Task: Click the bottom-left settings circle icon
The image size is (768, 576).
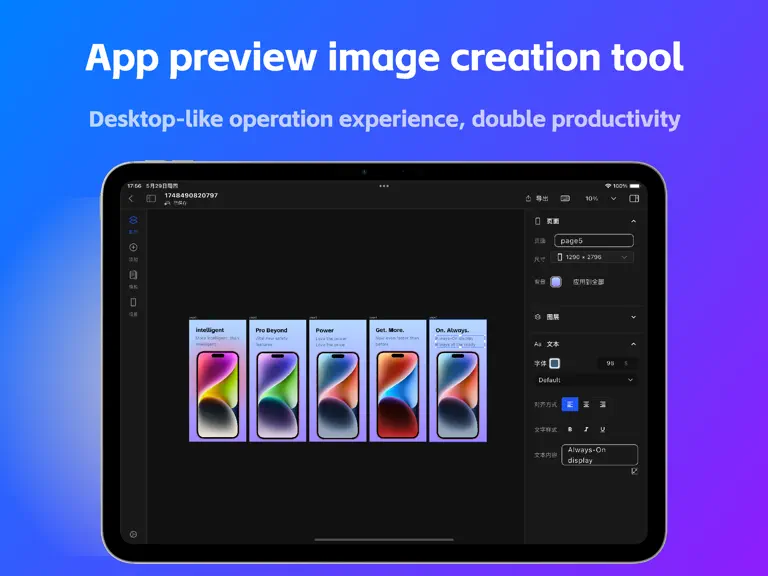Action: click(133, 534)
